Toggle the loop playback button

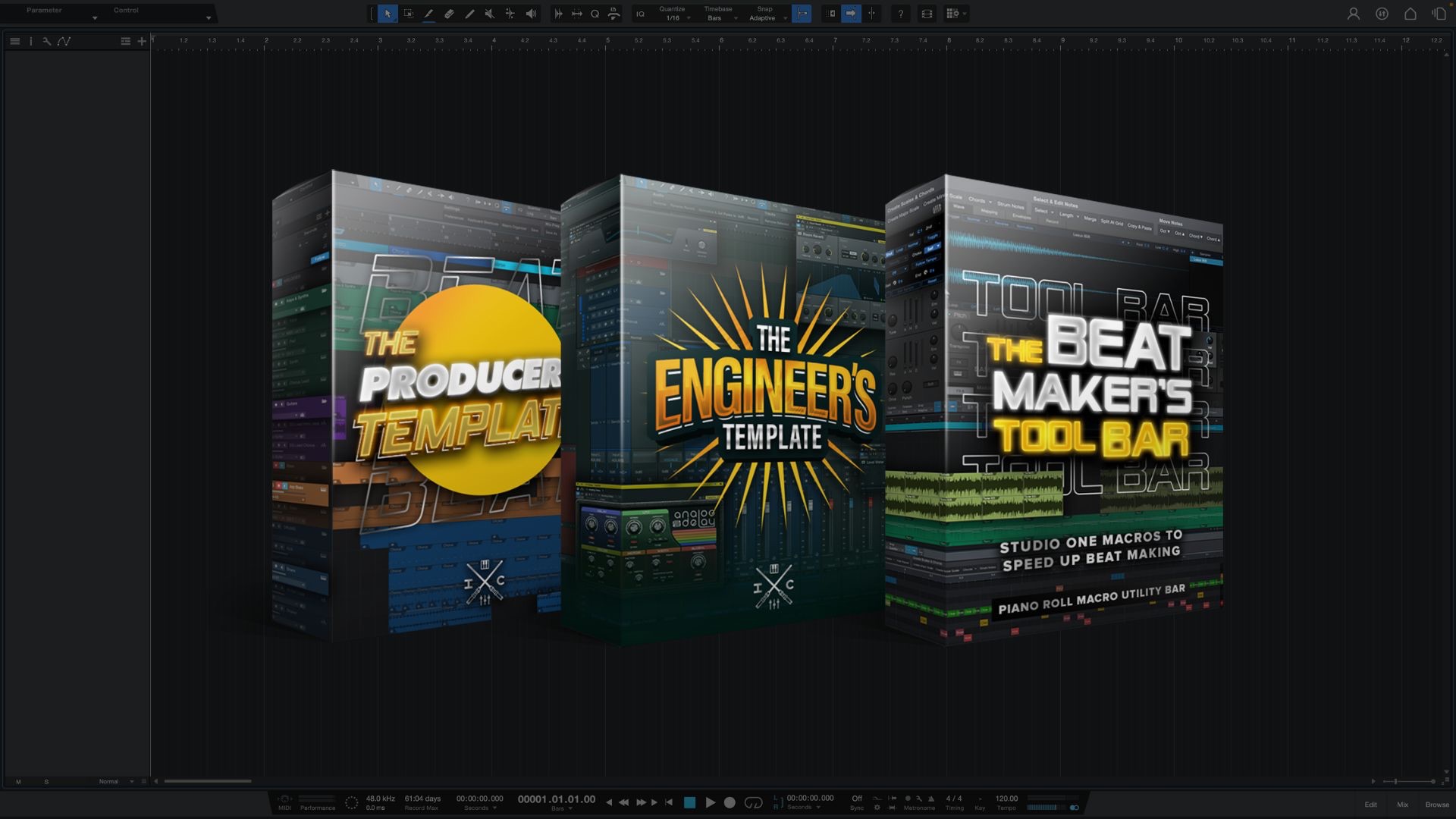(753, 802)
